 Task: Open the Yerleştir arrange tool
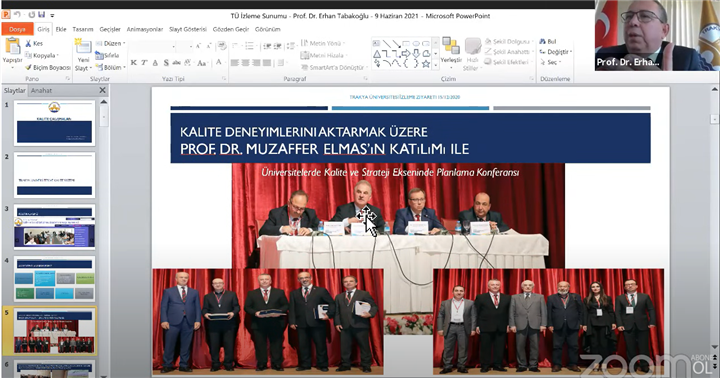[451, 51]
